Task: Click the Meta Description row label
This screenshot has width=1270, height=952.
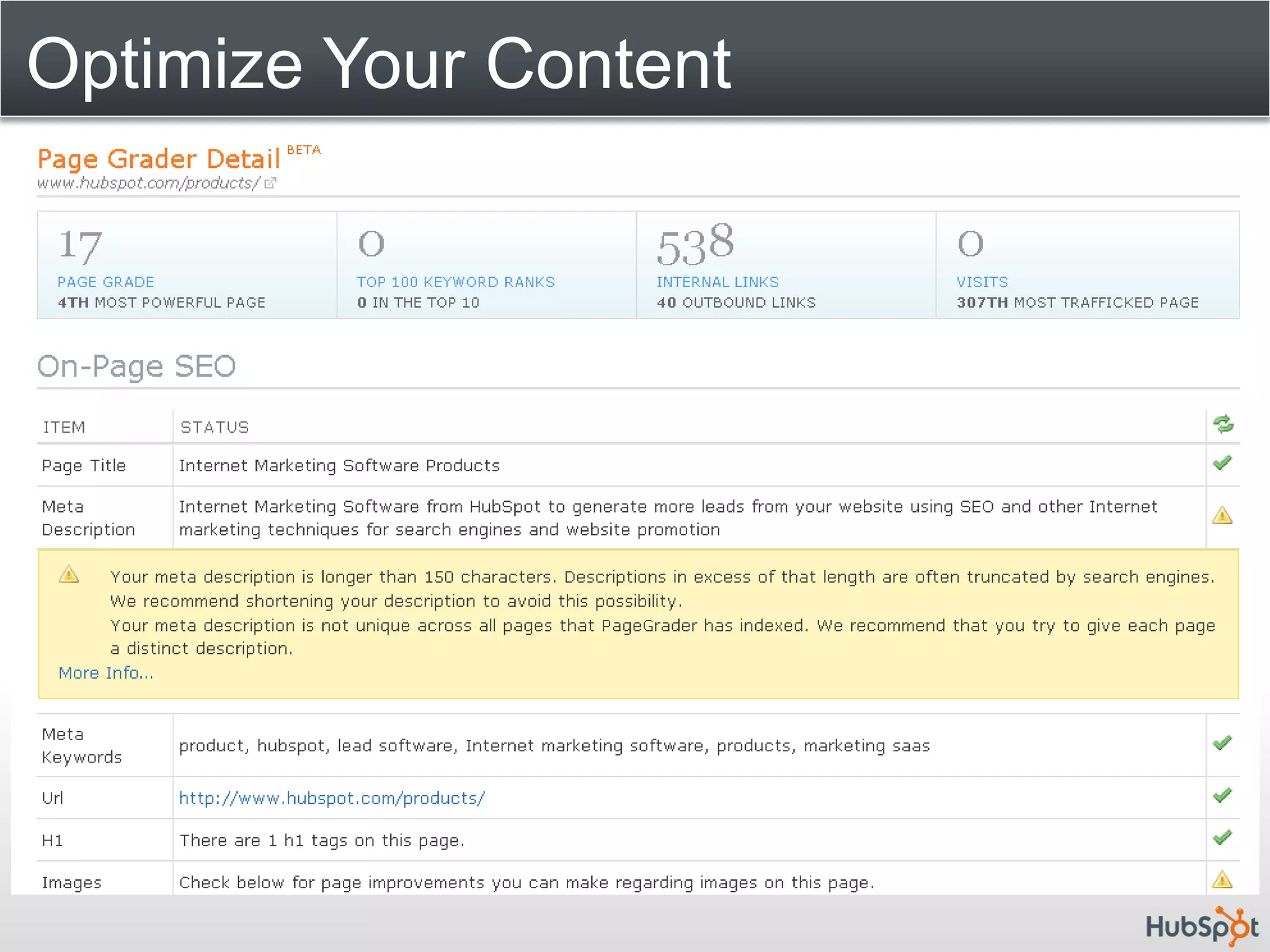Action: pyautogui.click(x=89, y=518)
